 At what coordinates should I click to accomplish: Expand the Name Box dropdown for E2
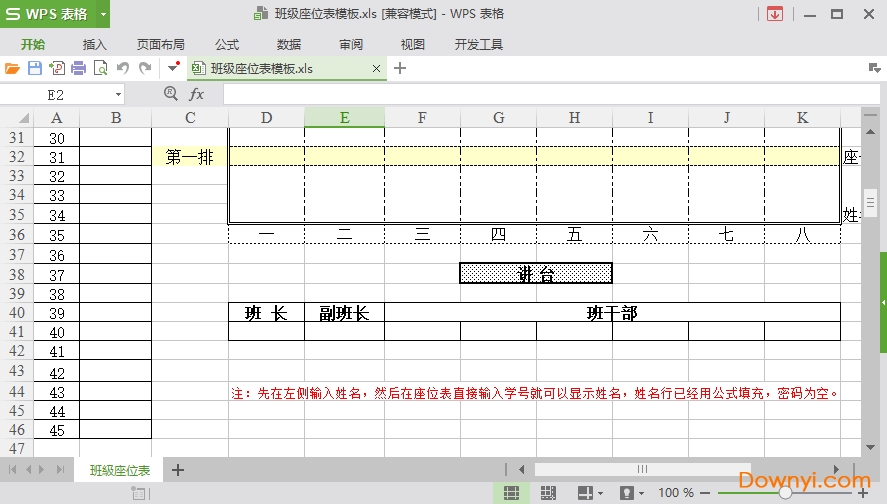pyautogui.click(x=118, y=94)
